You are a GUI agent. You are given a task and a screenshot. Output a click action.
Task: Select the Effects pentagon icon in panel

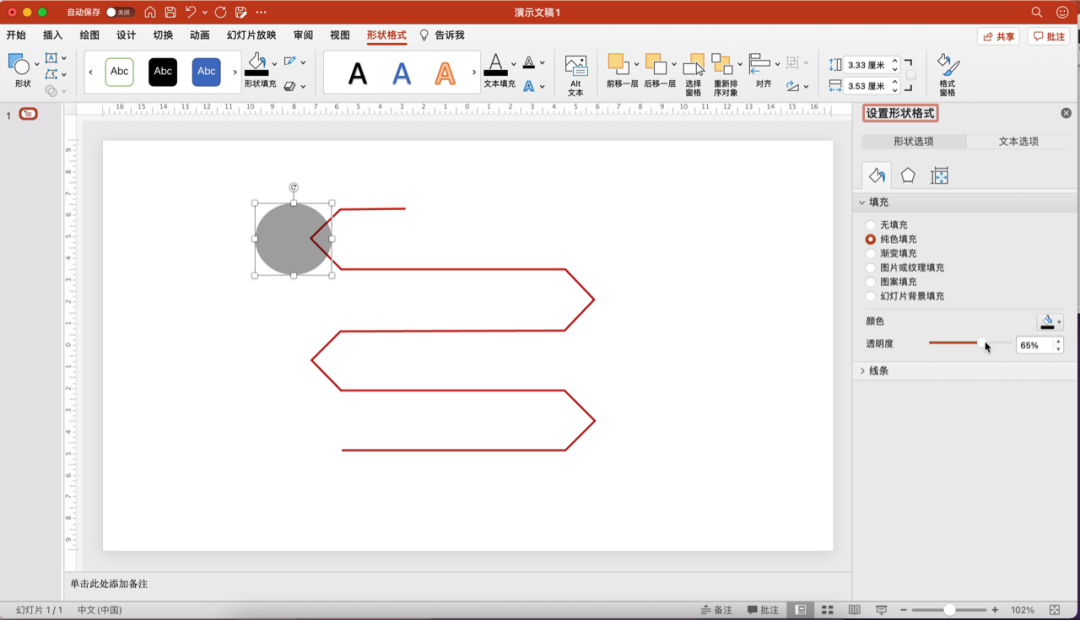coord(907,176)
